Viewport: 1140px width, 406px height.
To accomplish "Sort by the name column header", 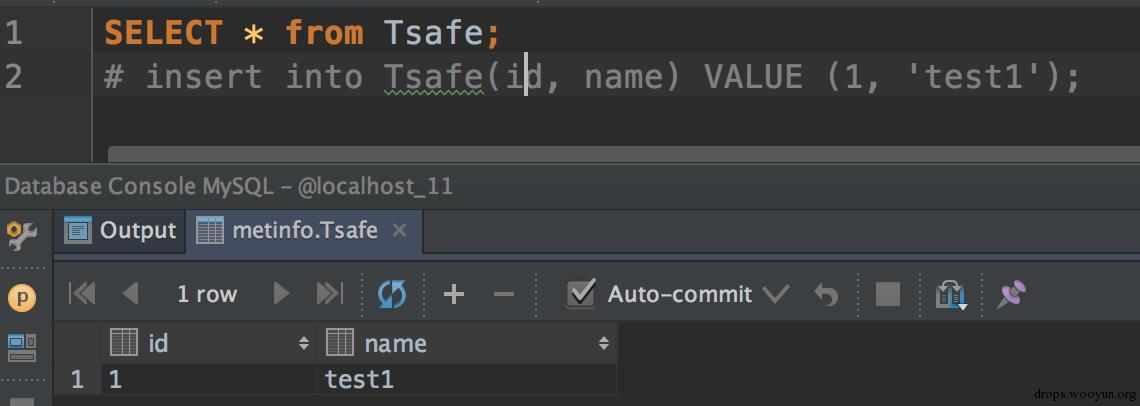I will (x=465, y=344).
